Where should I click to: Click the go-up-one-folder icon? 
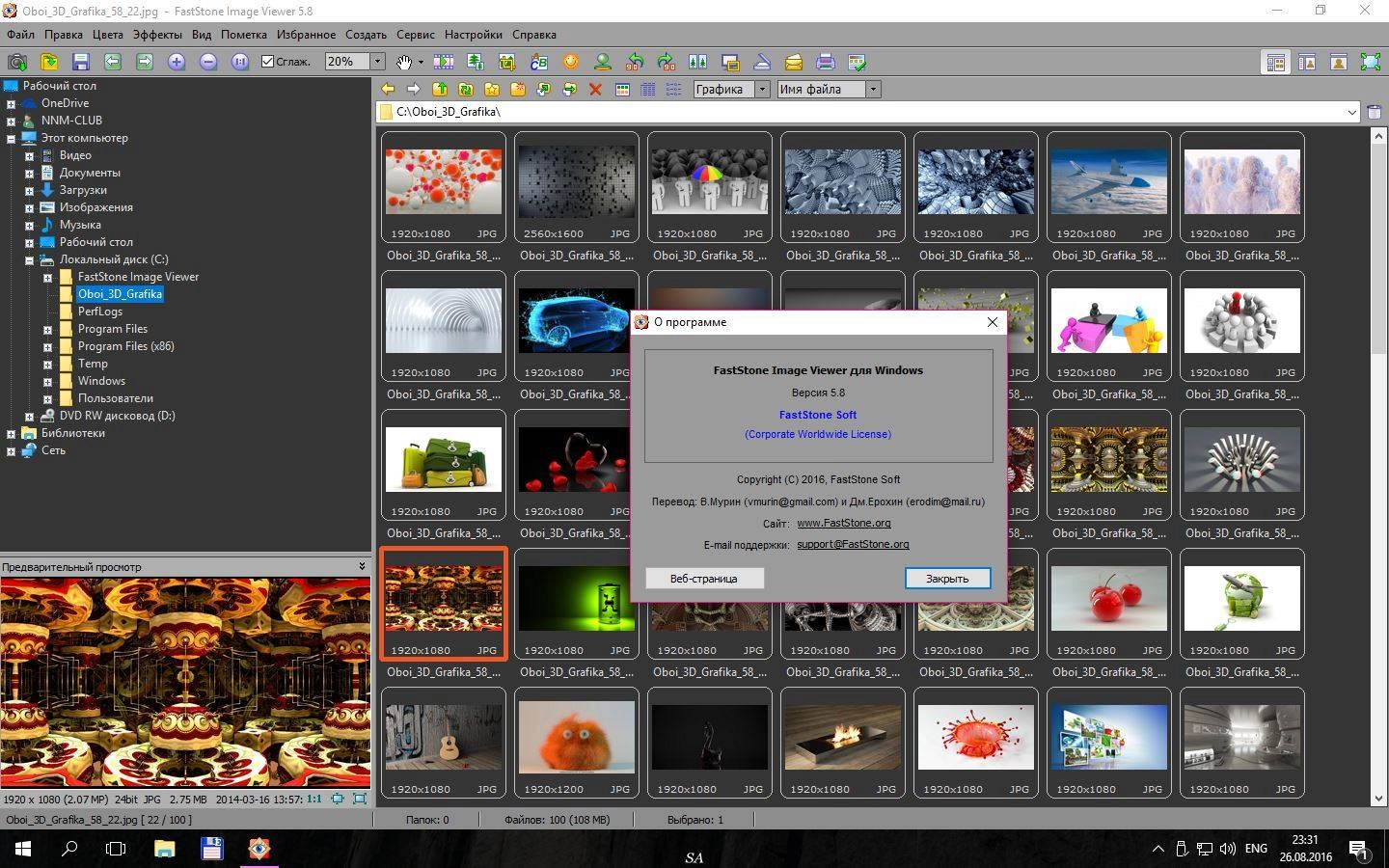coord(440,89)
